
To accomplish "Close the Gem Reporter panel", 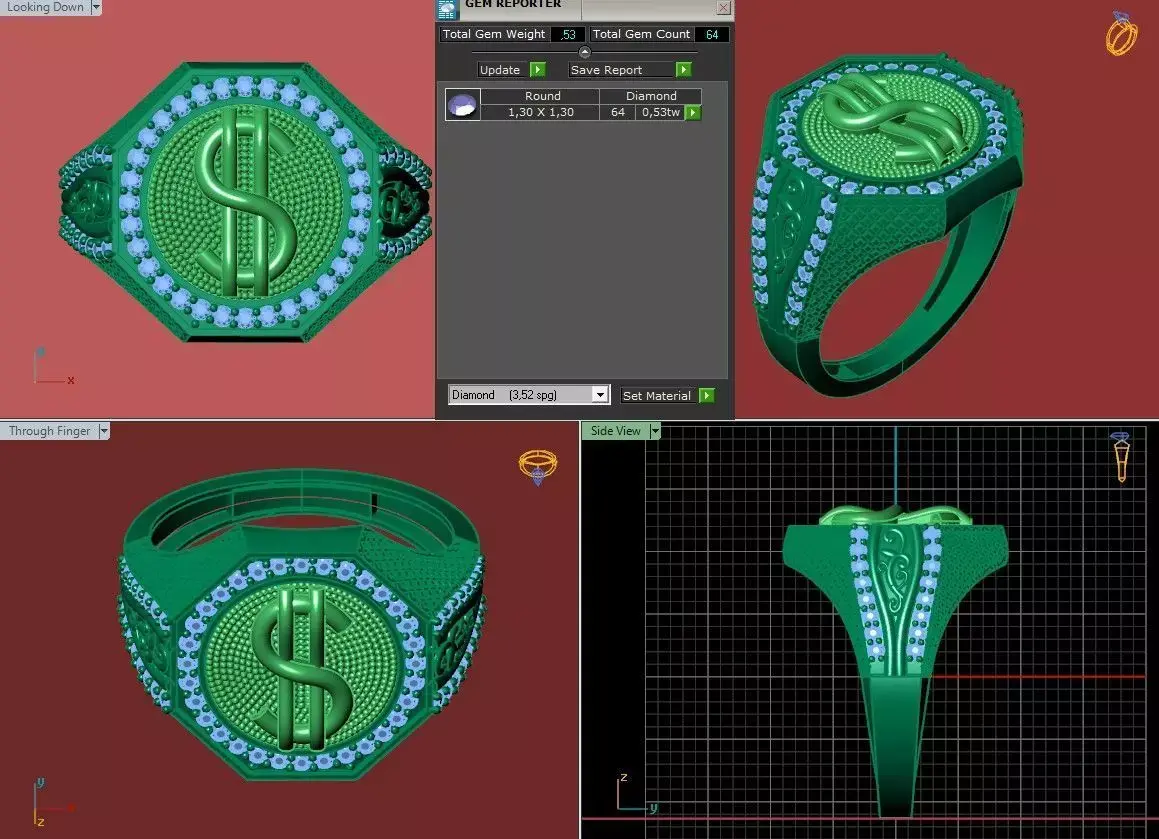I will [724, 7].
